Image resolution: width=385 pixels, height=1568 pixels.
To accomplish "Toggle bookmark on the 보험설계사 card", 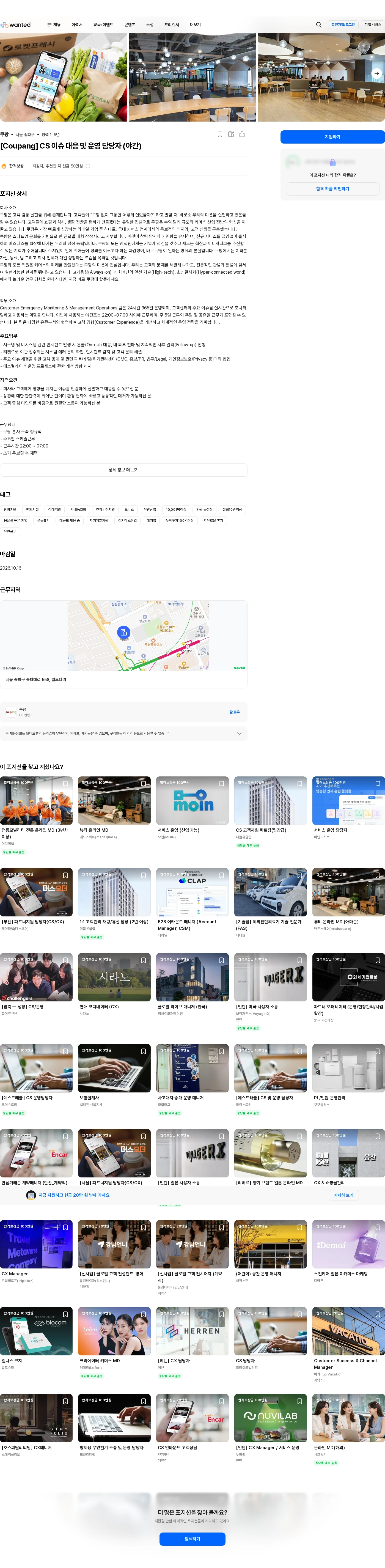I will [144, 1052].
